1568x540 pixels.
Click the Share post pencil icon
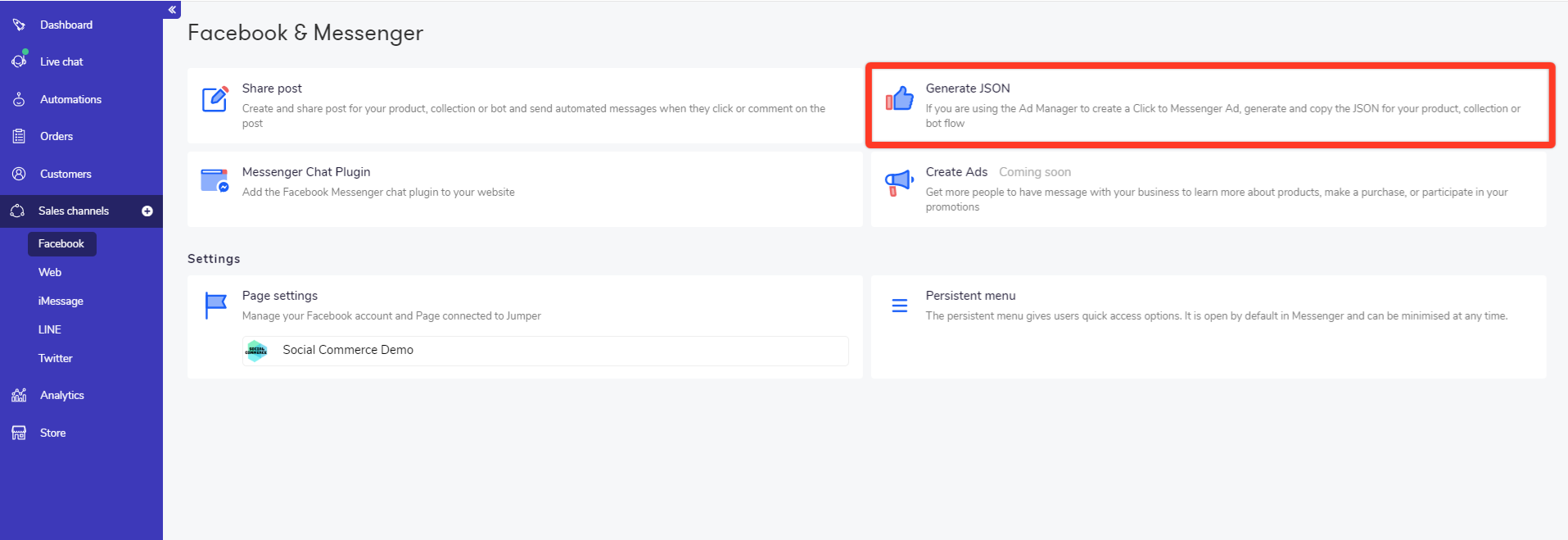(x=215, y=98)
